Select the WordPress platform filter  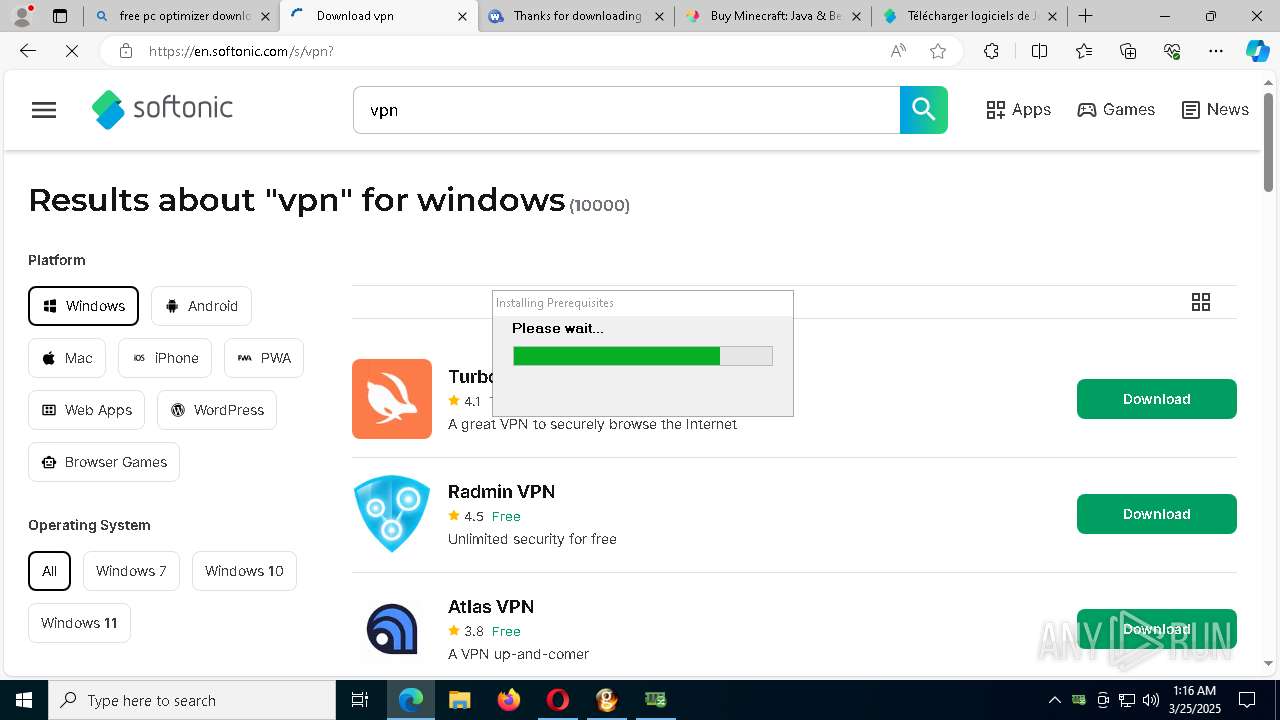pyautogui.click(x=217, y=410)
